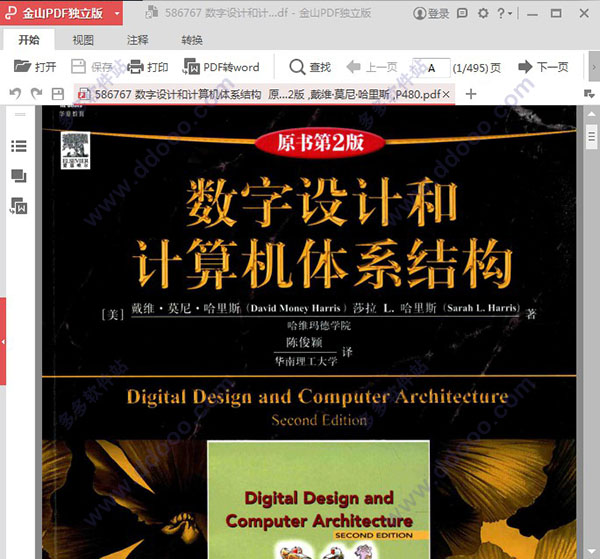Switch to the 转换 tab
Screen dimensions: 600x559
(x=192, y=40)
